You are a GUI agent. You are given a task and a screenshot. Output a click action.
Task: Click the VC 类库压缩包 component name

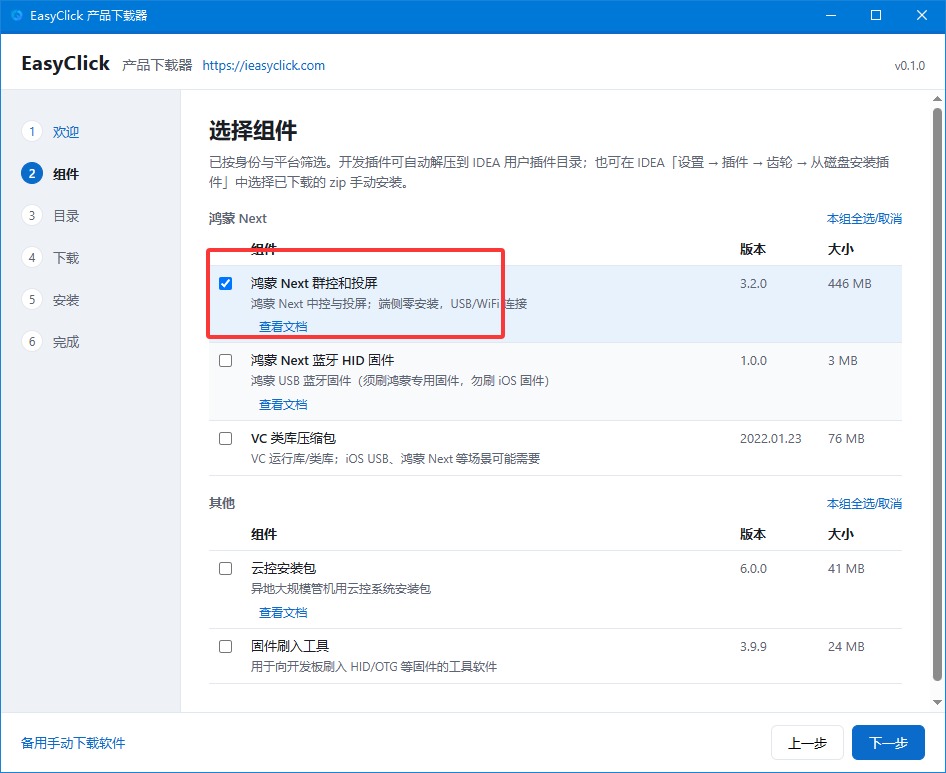point(293,438)
